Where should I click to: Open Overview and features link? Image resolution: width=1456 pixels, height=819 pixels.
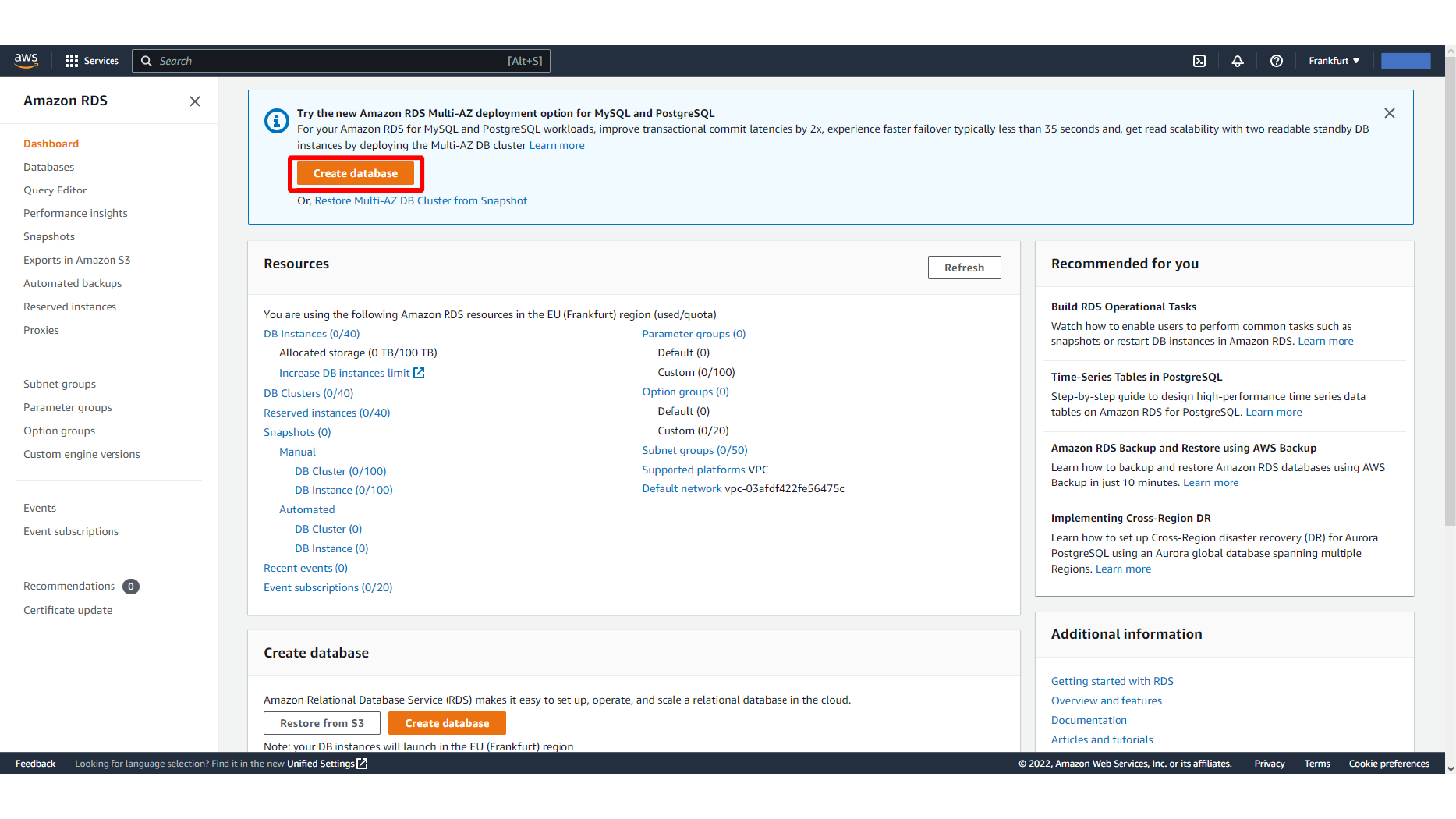[1107, 701]
